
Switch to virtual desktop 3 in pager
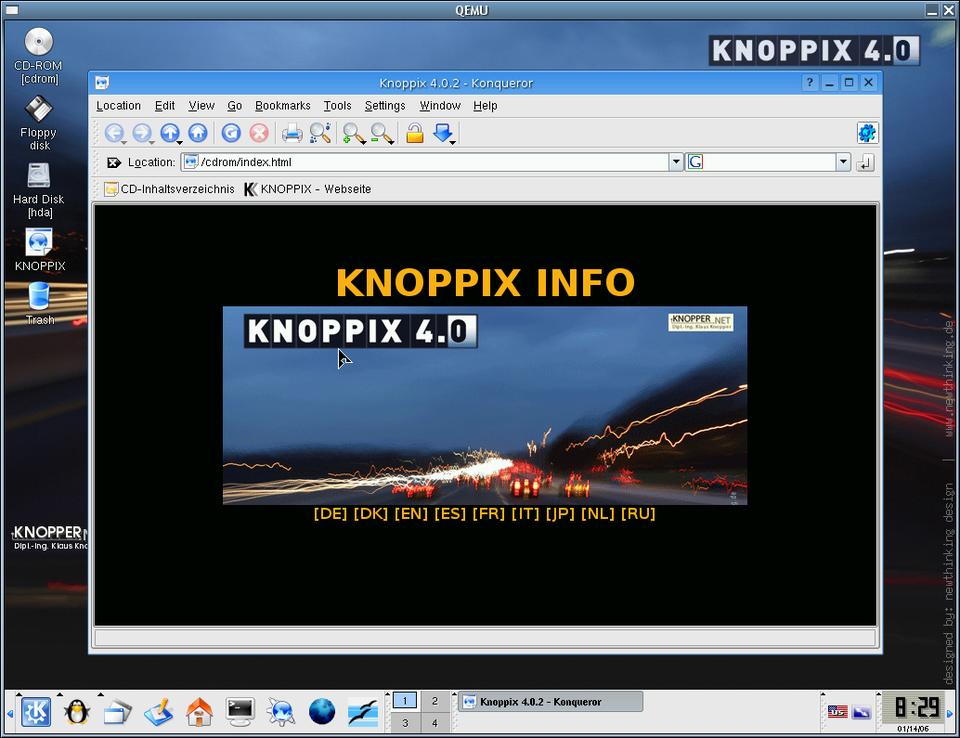404,723
